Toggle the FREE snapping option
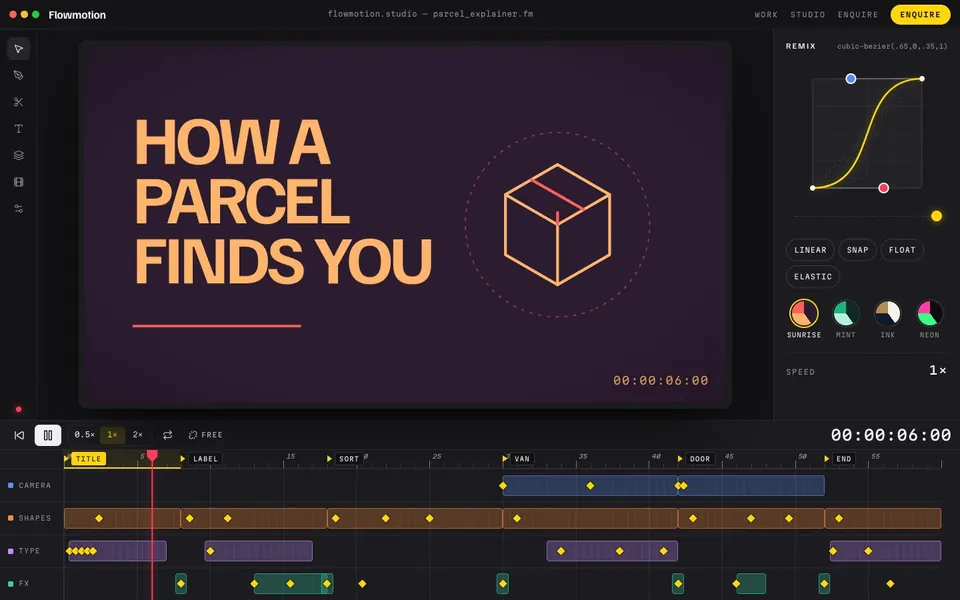 [x=206, y=435]
